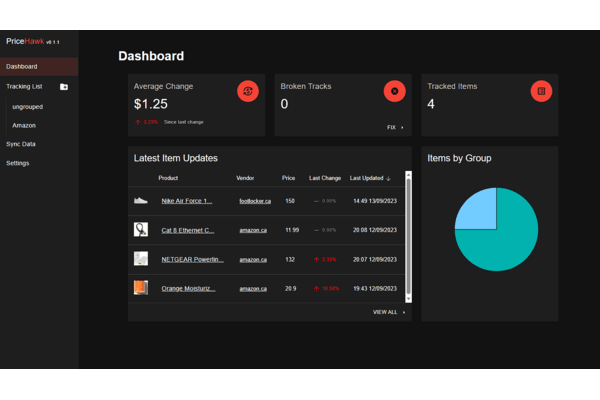Viewport: 600px width, 400px height.
Task: Click the timestamp 14:49 13/09/2023
Action: [375, 201]
